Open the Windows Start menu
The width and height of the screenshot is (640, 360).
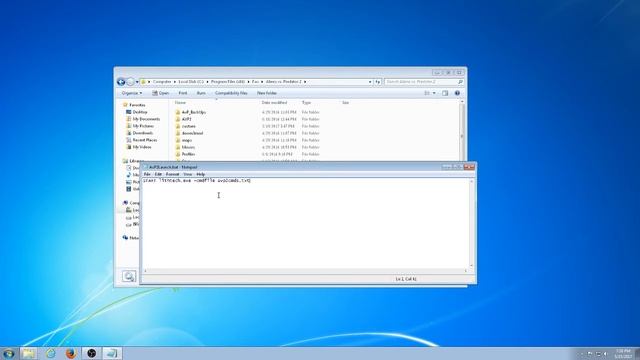click(9, 353)
